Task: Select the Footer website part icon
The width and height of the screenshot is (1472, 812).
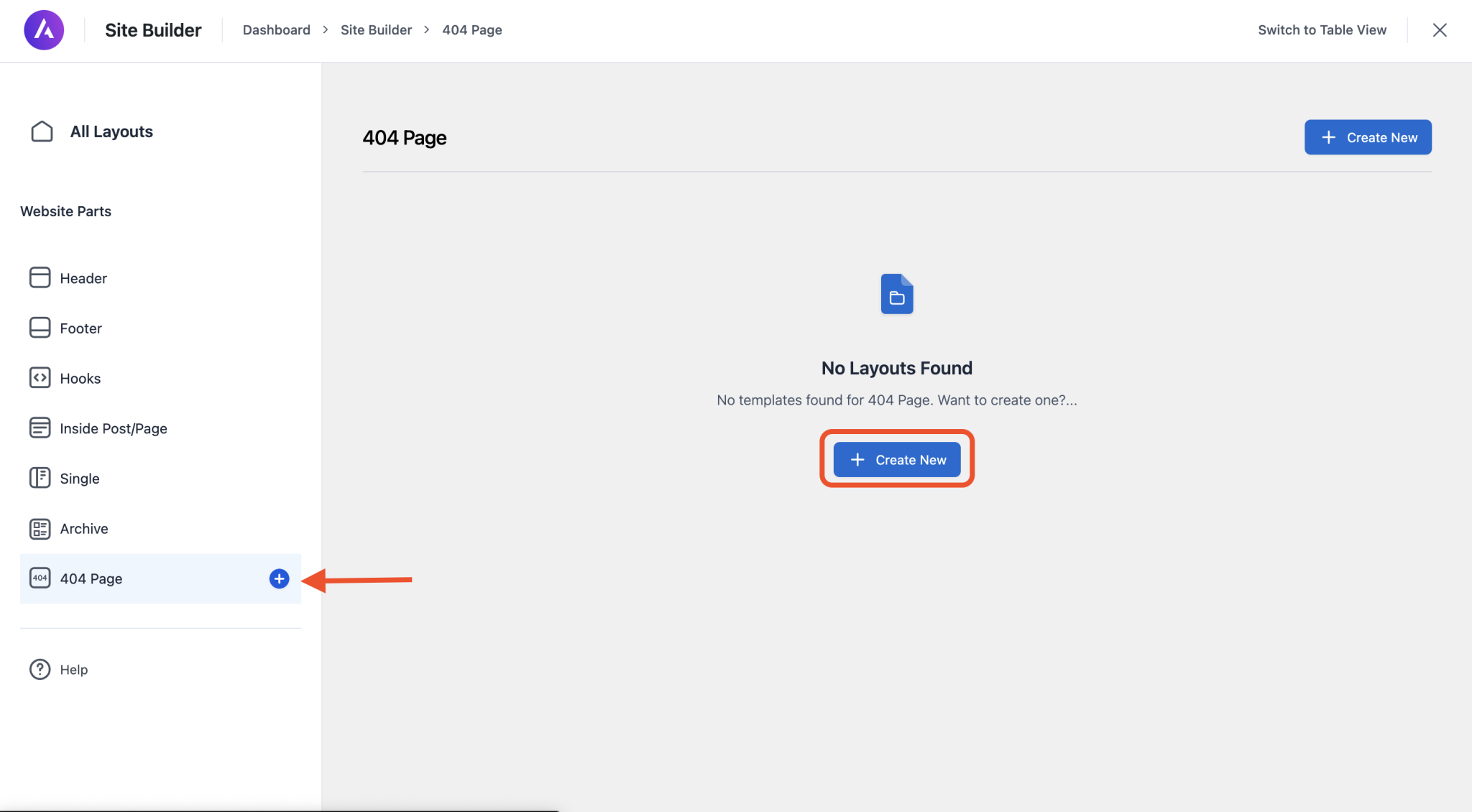Action: (x=40, y=328)
